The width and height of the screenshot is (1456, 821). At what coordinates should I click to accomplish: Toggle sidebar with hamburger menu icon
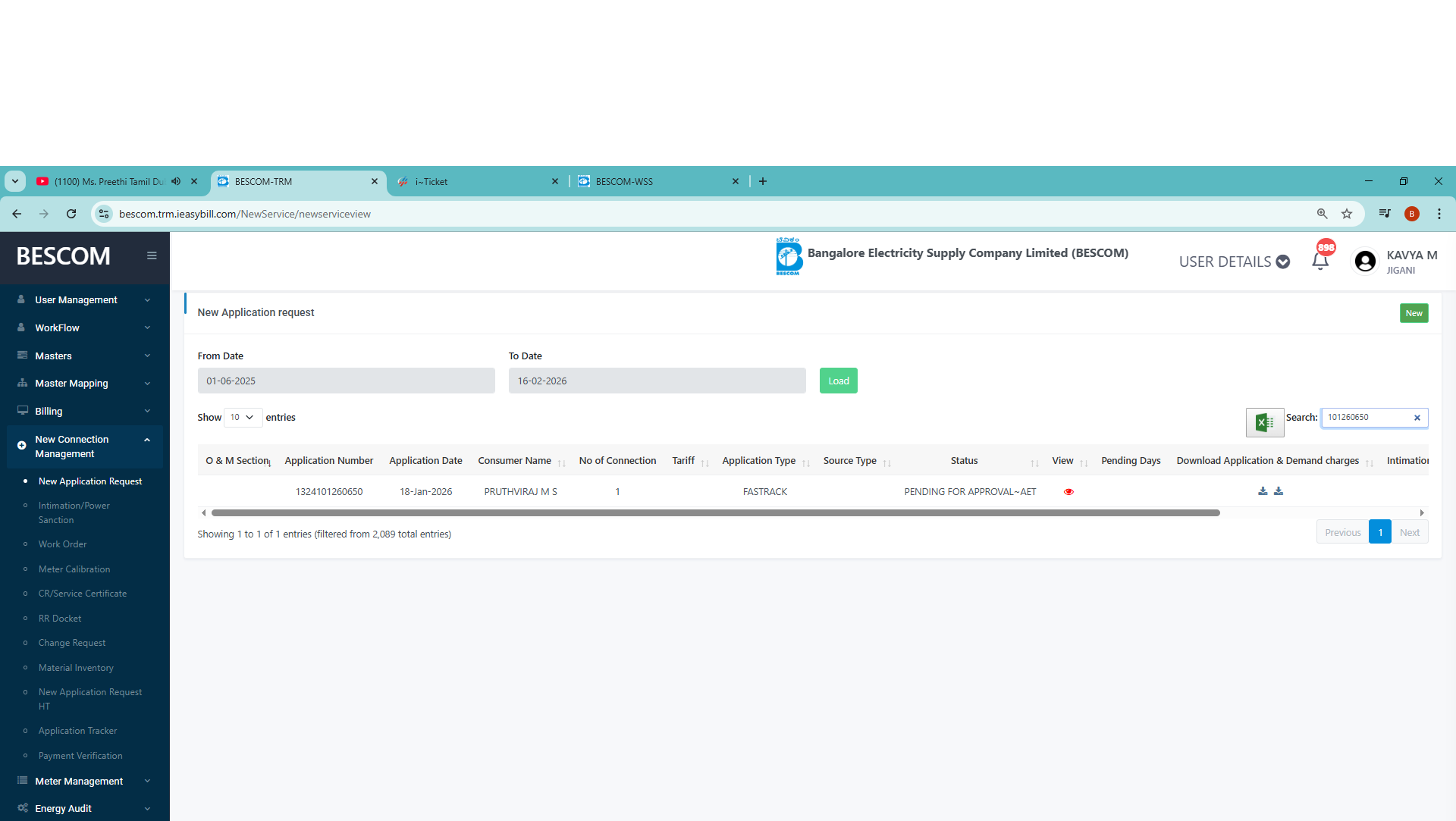(152, 255)
